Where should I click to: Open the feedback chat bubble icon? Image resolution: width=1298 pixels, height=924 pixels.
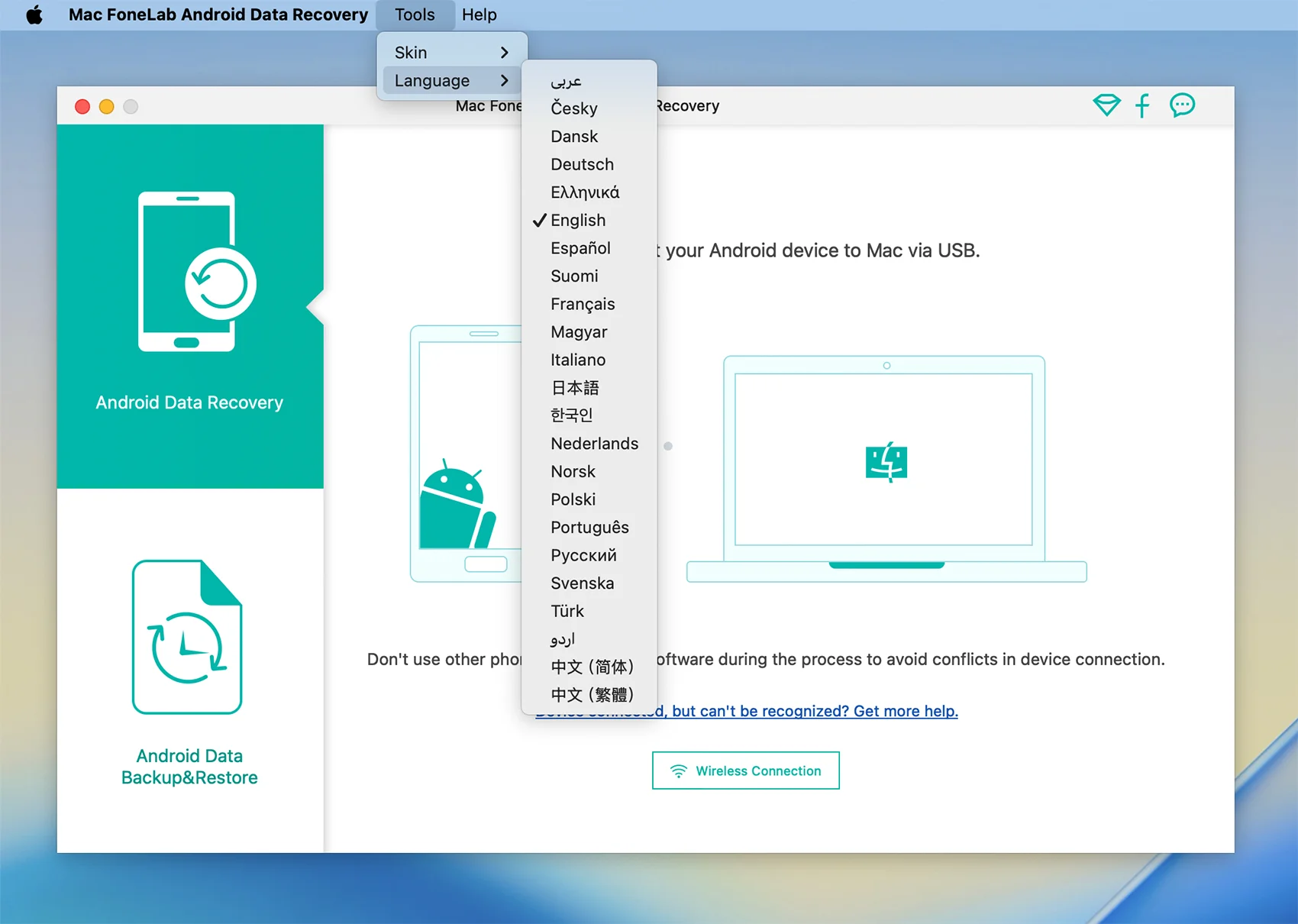pos(1182,105)
